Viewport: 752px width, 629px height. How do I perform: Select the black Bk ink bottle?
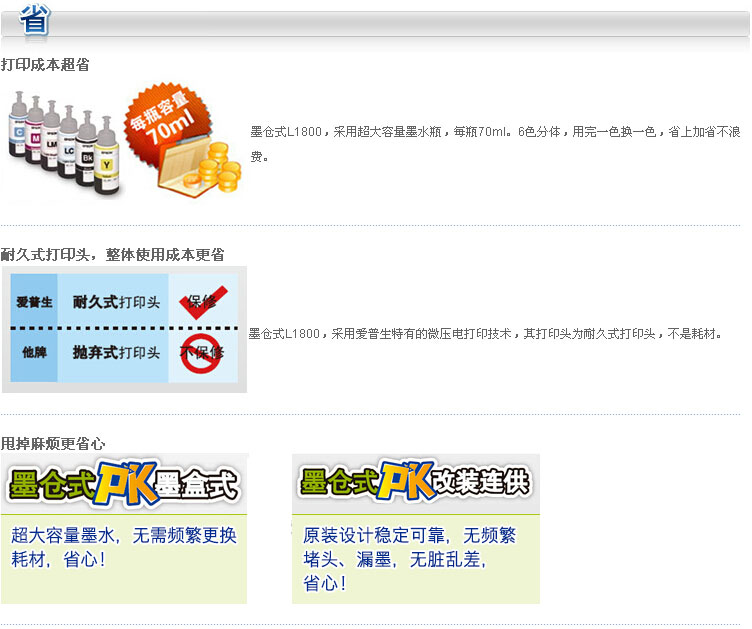[x=86, y=149]
